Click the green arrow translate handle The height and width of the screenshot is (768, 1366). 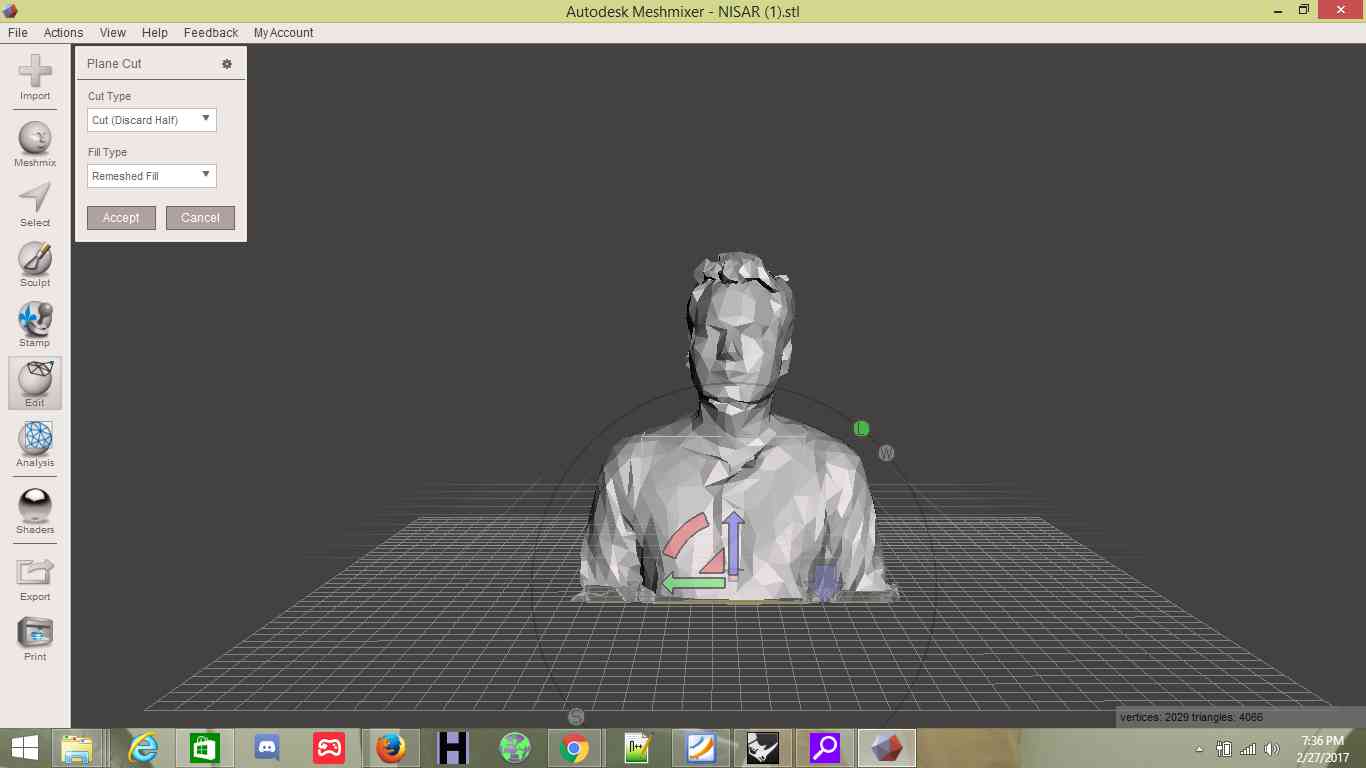pos(693,583)
